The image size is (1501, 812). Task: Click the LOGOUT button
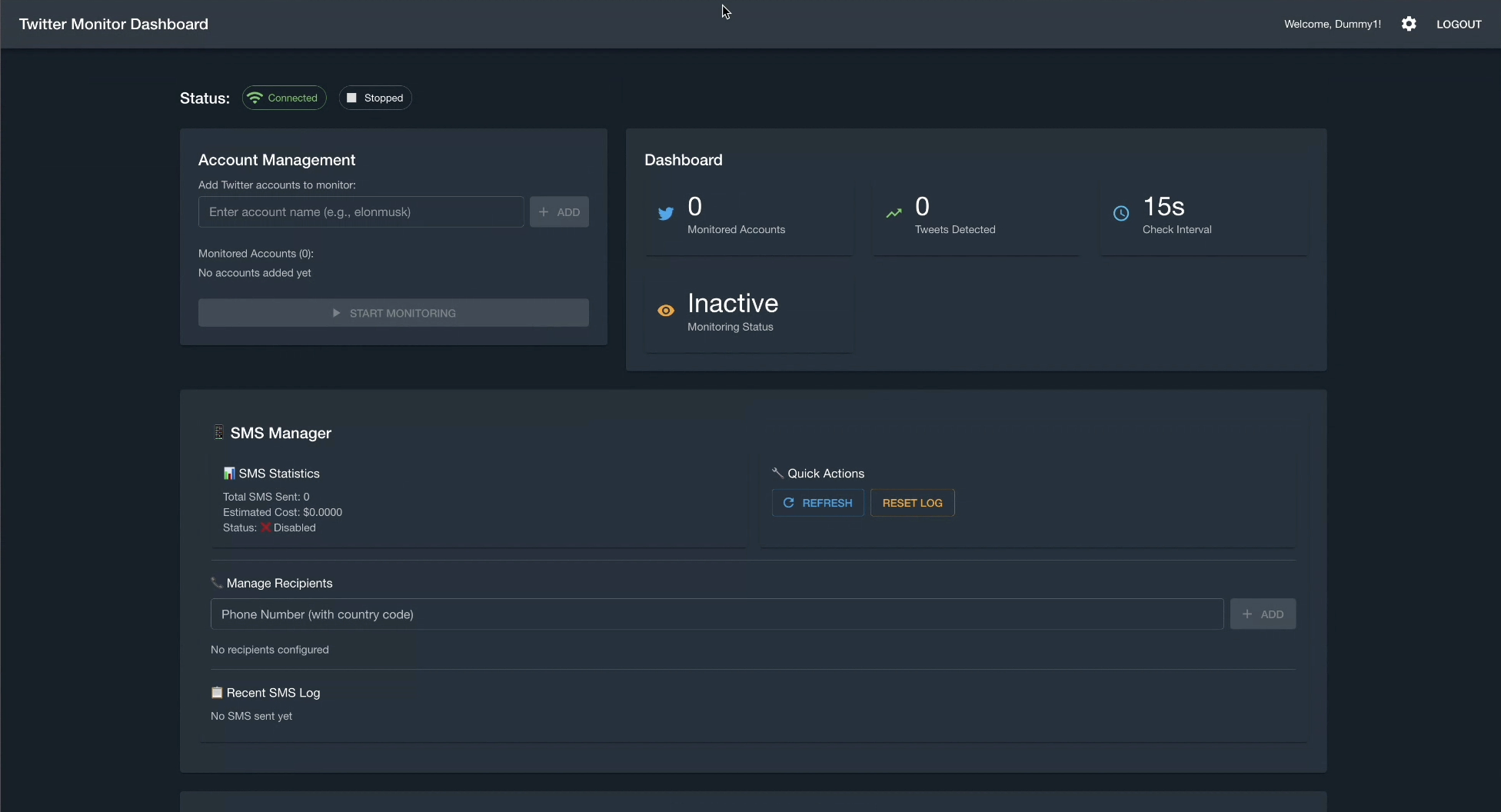coord(1459,24)
